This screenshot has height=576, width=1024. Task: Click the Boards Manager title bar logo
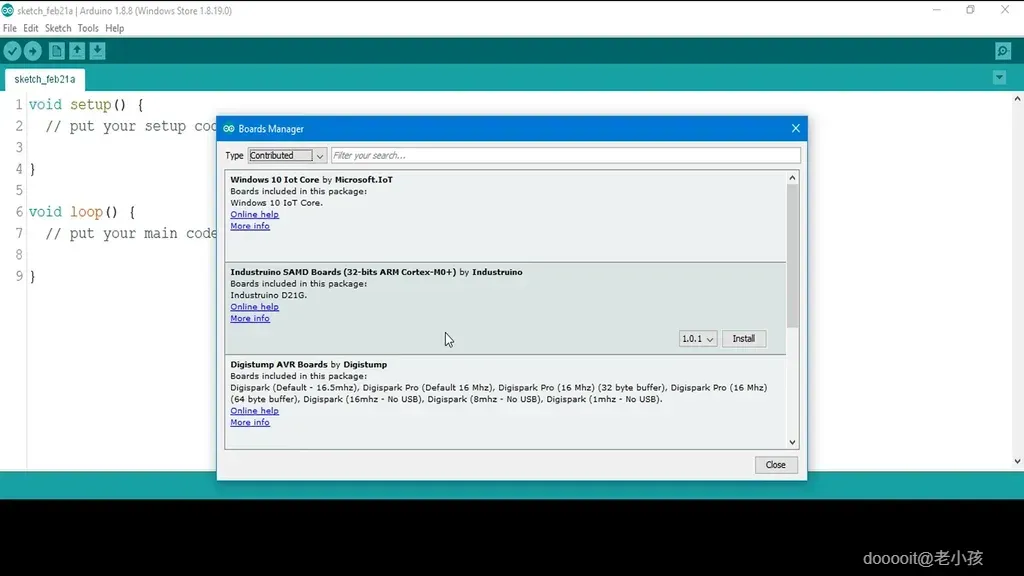pyautogui.click(x=229, y=129)
